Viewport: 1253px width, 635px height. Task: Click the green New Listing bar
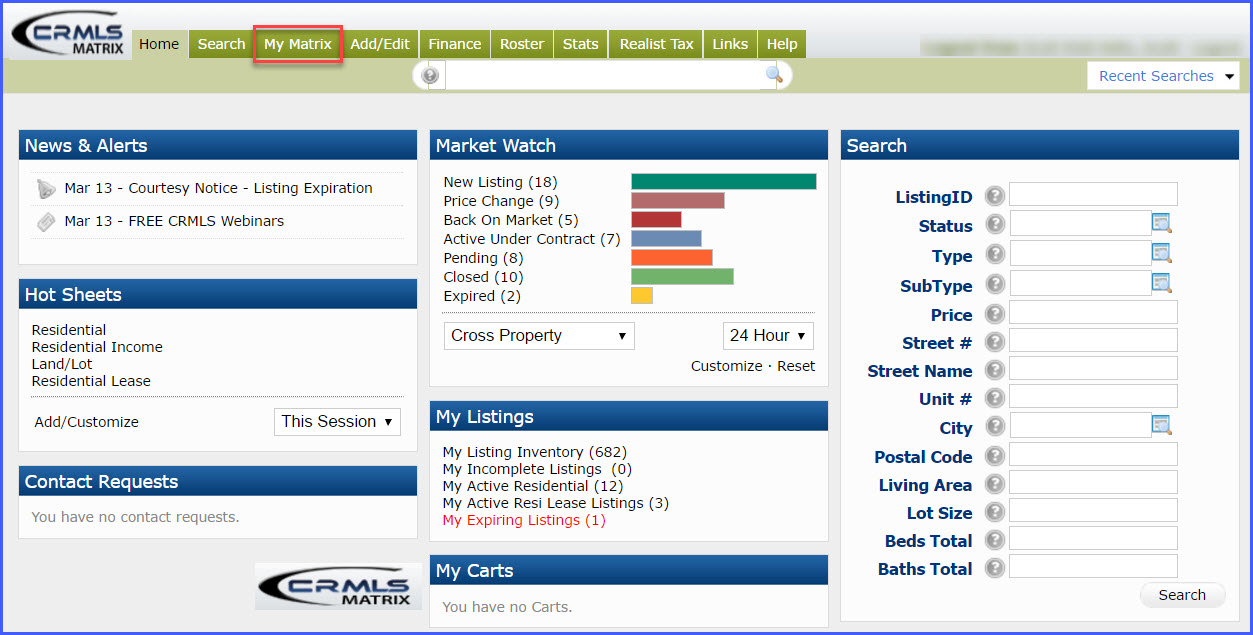[x=723, y=182]
